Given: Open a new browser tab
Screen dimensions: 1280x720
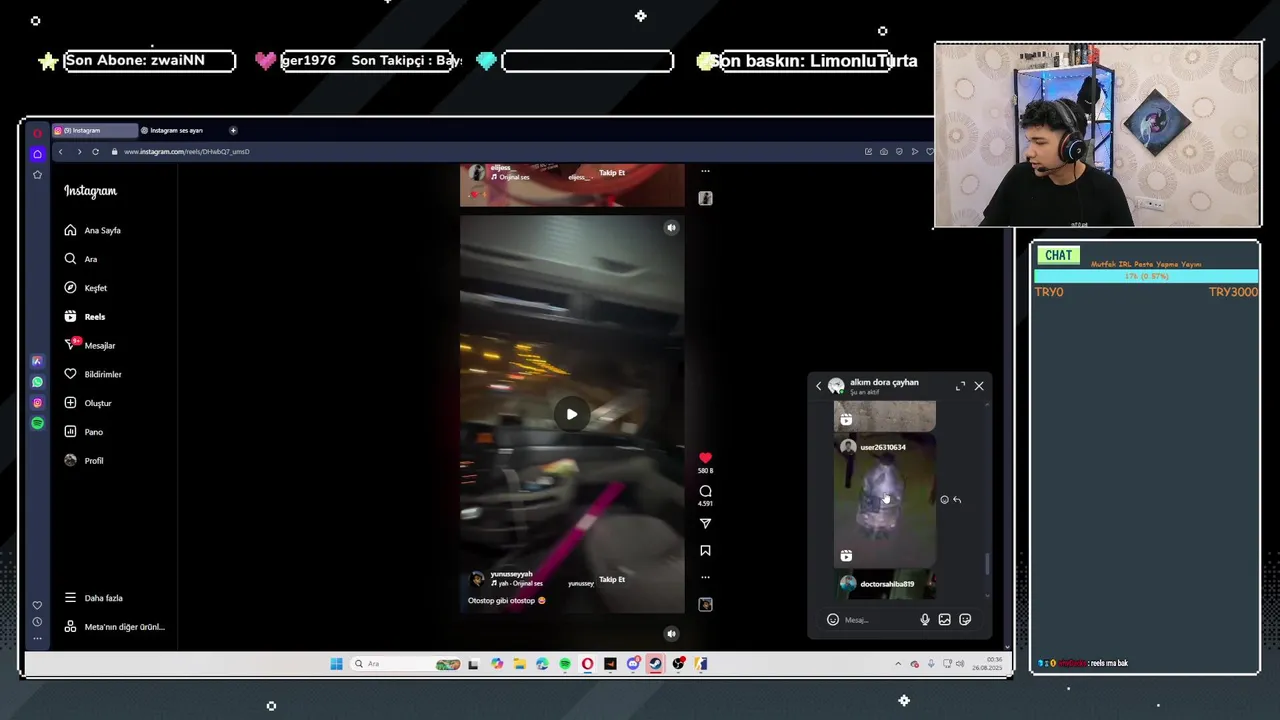Looking at the screenshot, I should pyautogui.click(x=233, y=130).
